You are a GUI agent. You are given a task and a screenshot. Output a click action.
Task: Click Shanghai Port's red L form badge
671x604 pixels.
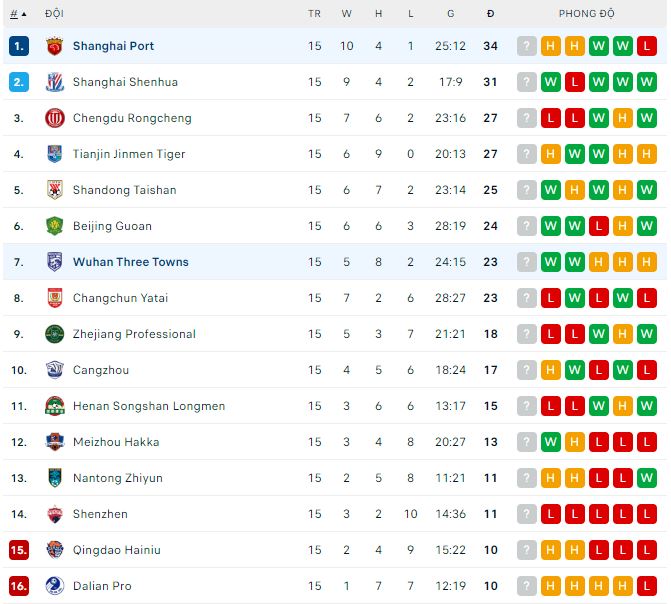coord(647,46)
